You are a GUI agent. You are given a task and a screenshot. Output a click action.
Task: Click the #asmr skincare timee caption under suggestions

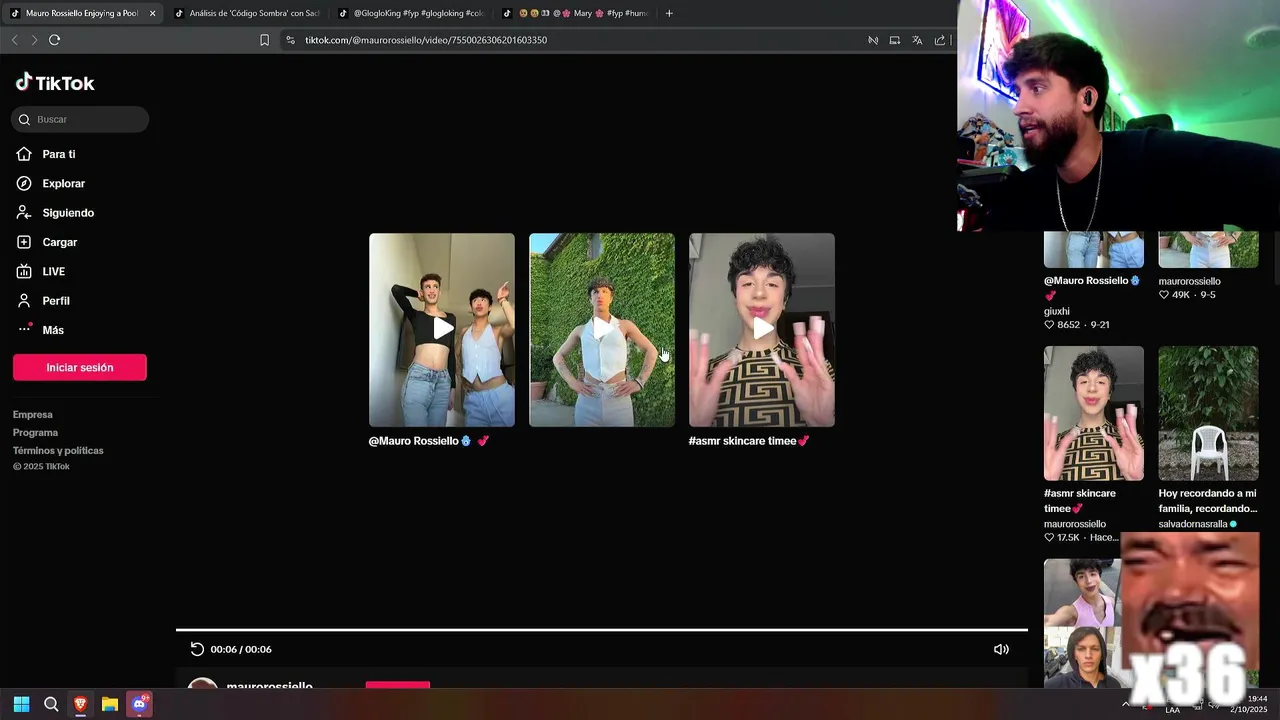[749, 441]
